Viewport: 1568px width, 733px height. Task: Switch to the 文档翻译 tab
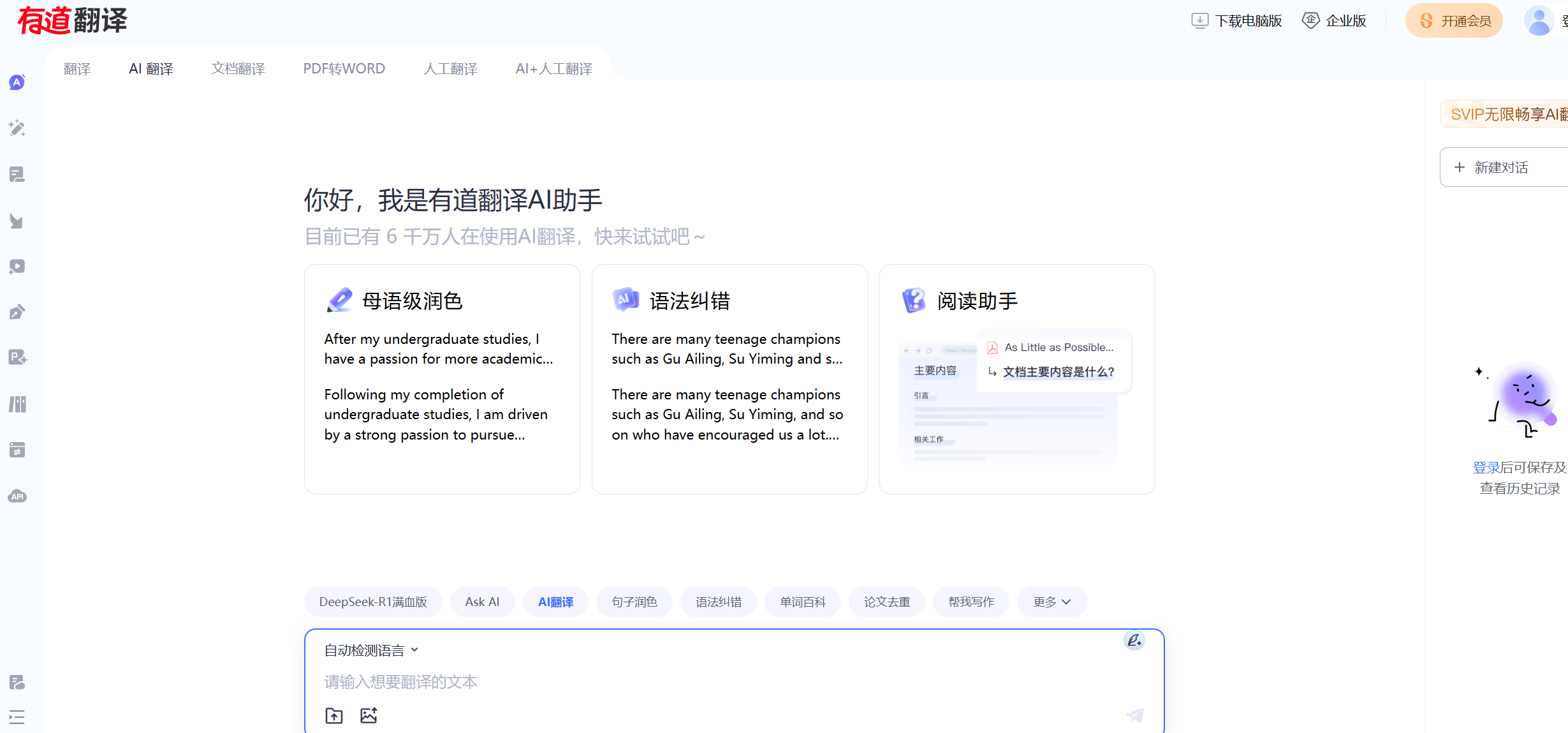click(238, 68)
